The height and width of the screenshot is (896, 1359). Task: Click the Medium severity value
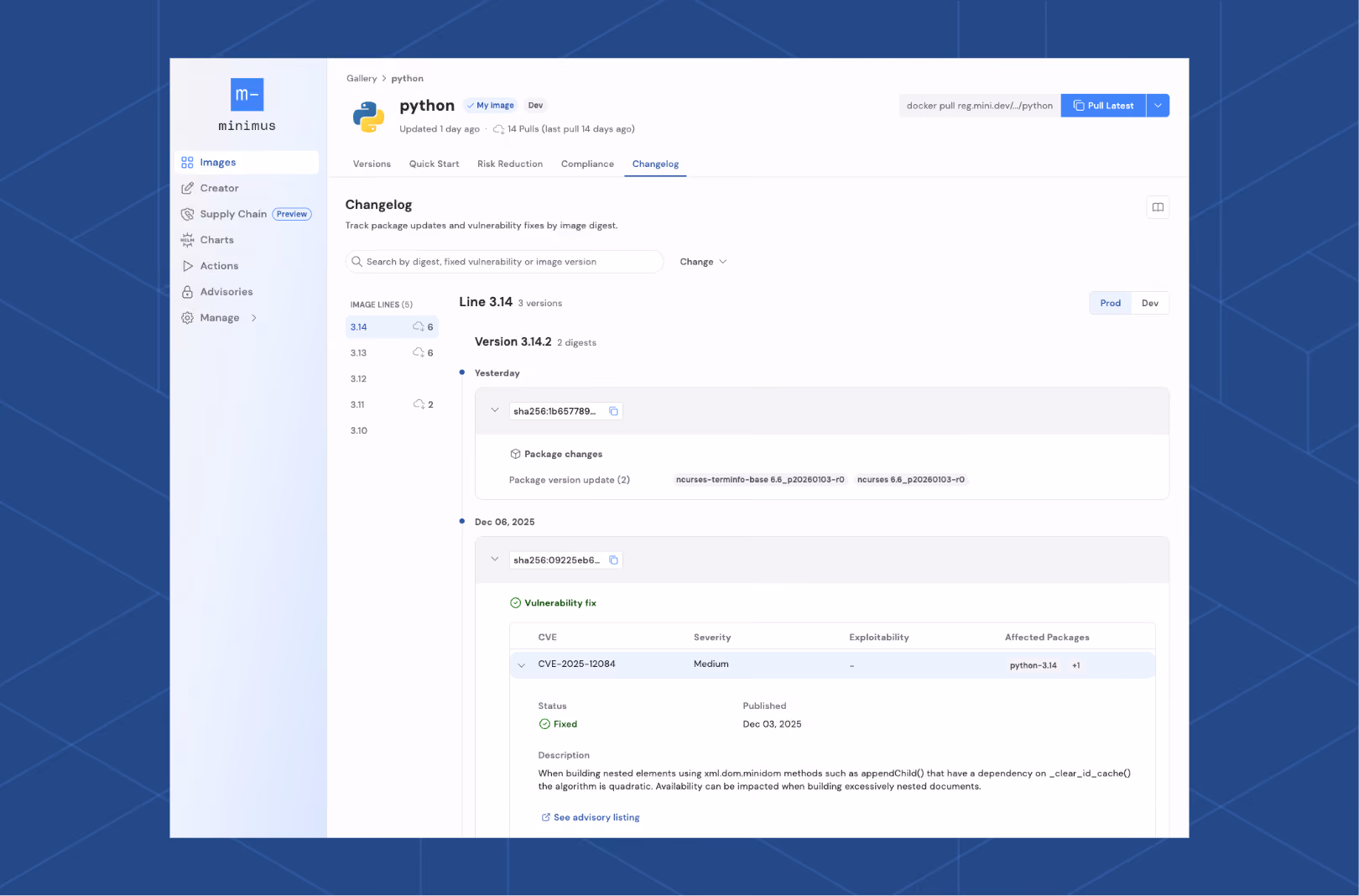(711, 664)
